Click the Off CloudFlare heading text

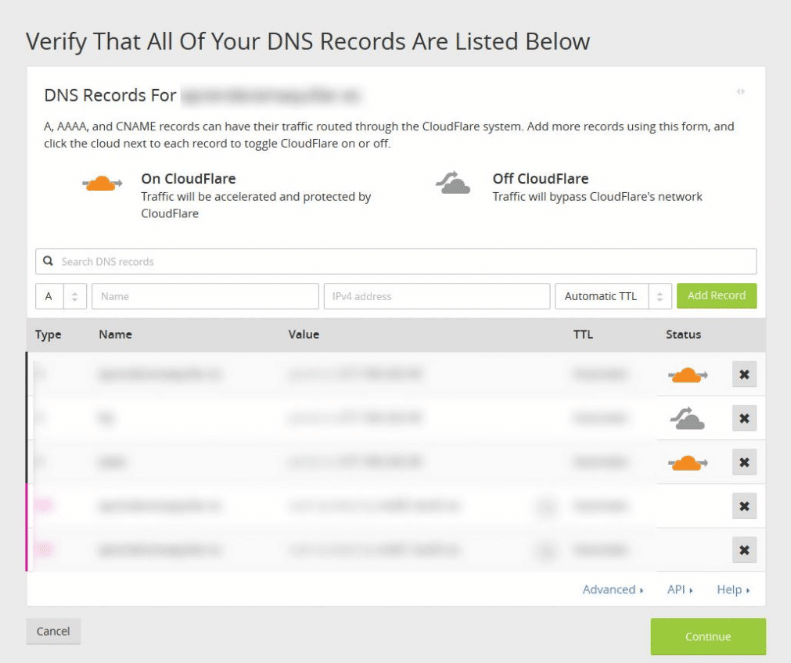540,179
